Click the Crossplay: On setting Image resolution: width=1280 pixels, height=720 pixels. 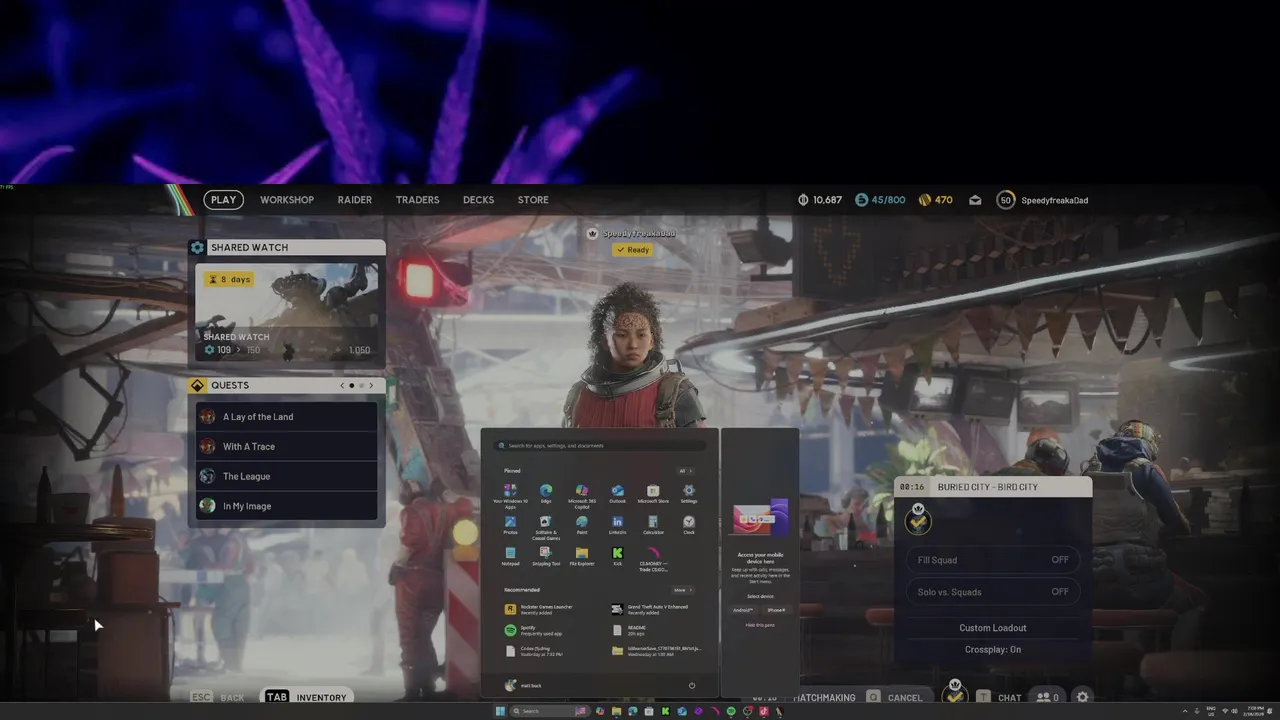point(993,650)
